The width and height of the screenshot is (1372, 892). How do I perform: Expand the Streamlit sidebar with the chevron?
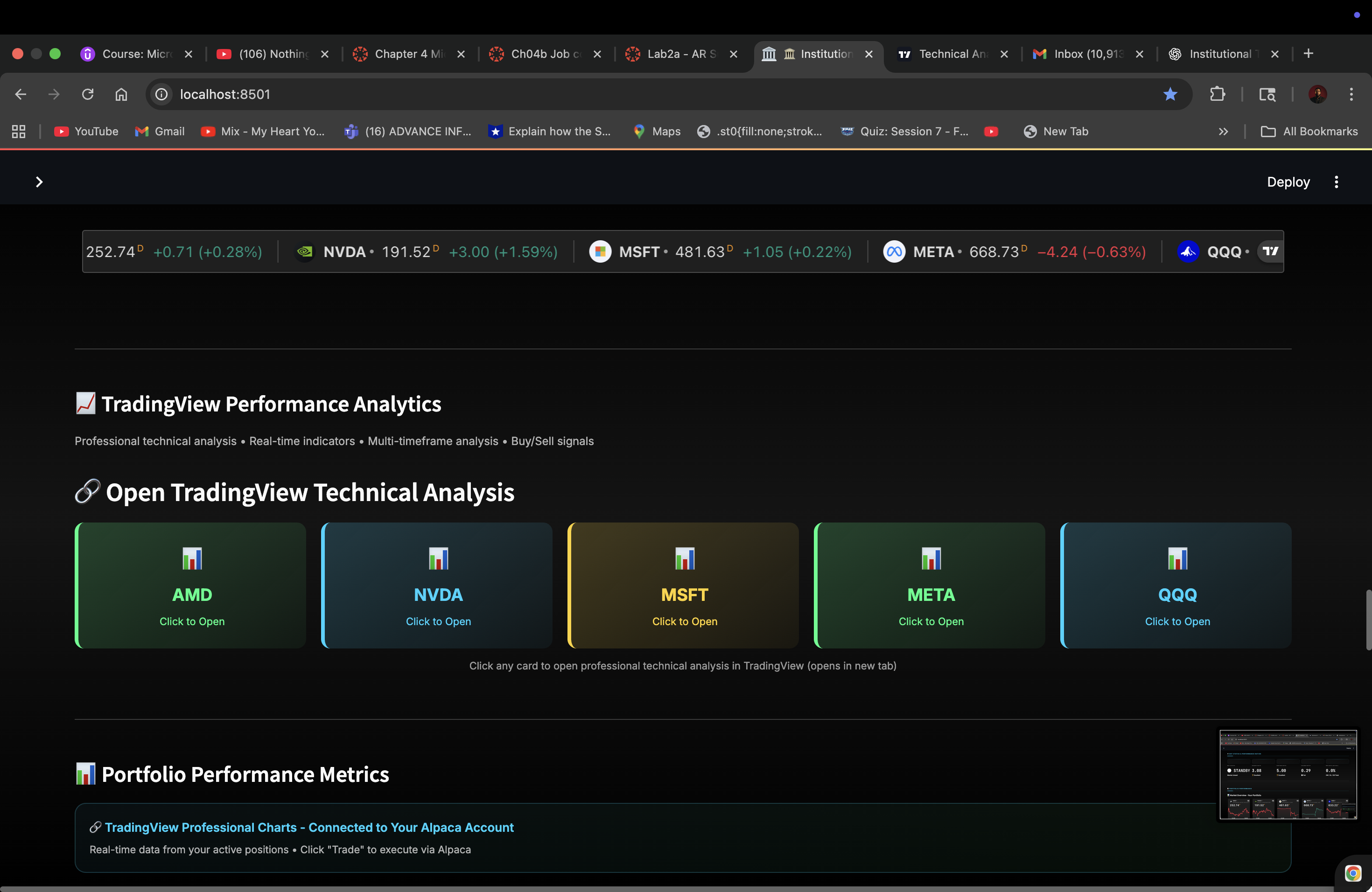[39, 181]
